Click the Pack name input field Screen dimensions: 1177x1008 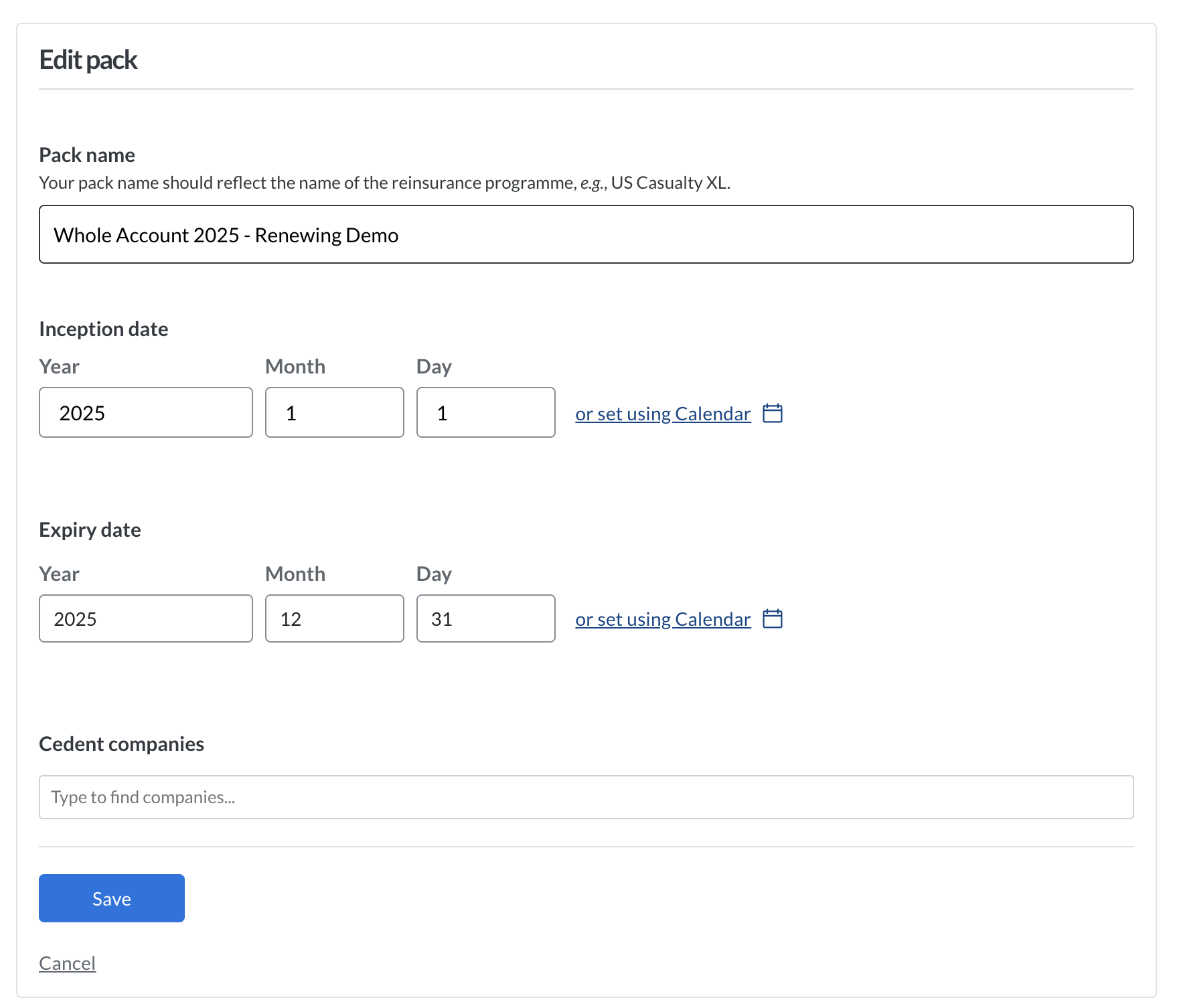[586, 234]
